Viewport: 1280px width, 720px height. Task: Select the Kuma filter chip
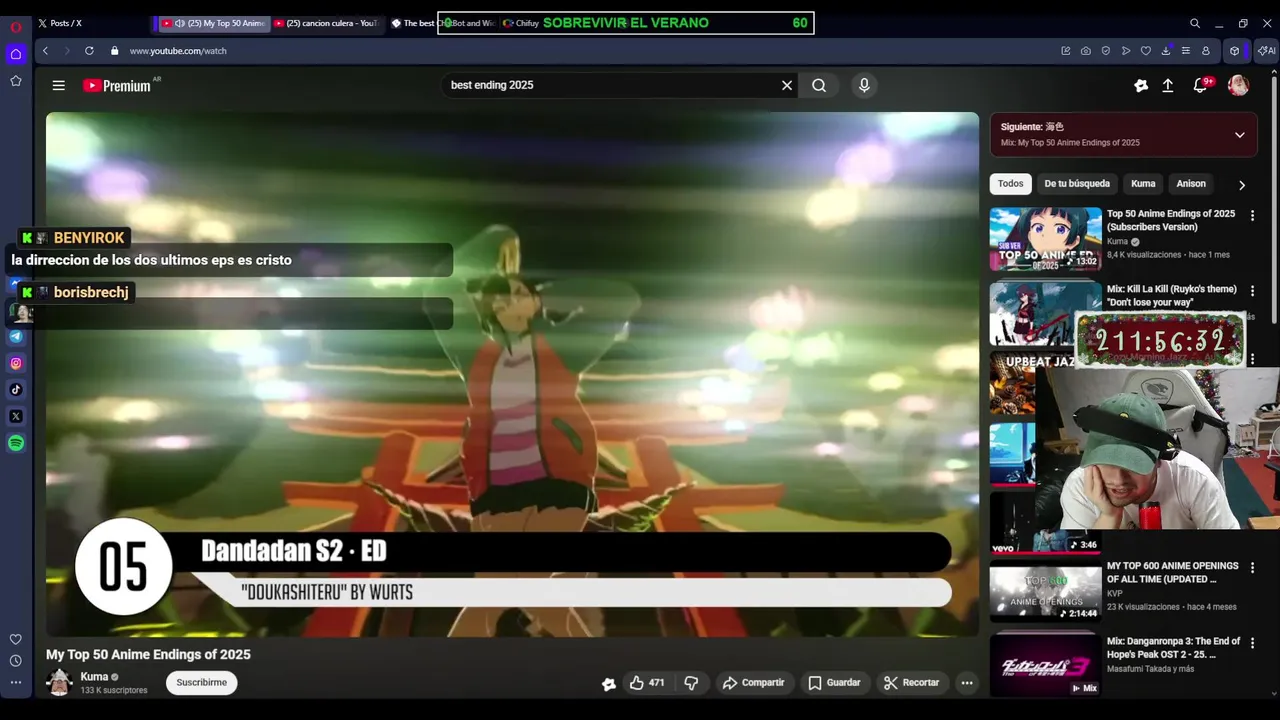(x=1143, y=184)
